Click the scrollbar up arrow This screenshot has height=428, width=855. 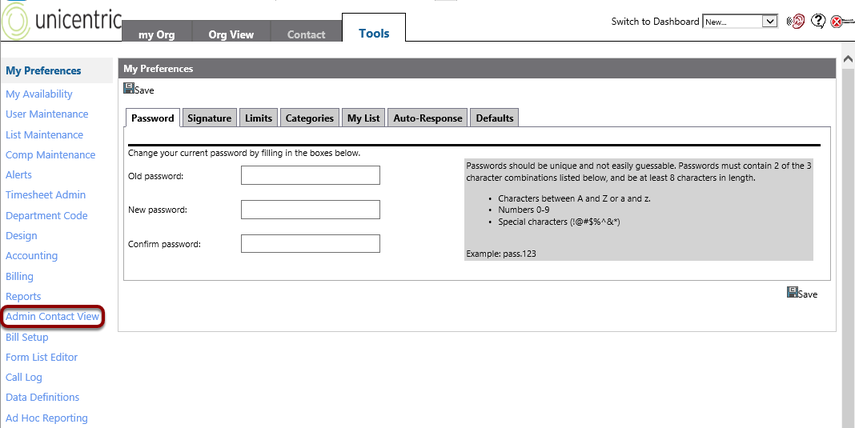tap(848, 58)
